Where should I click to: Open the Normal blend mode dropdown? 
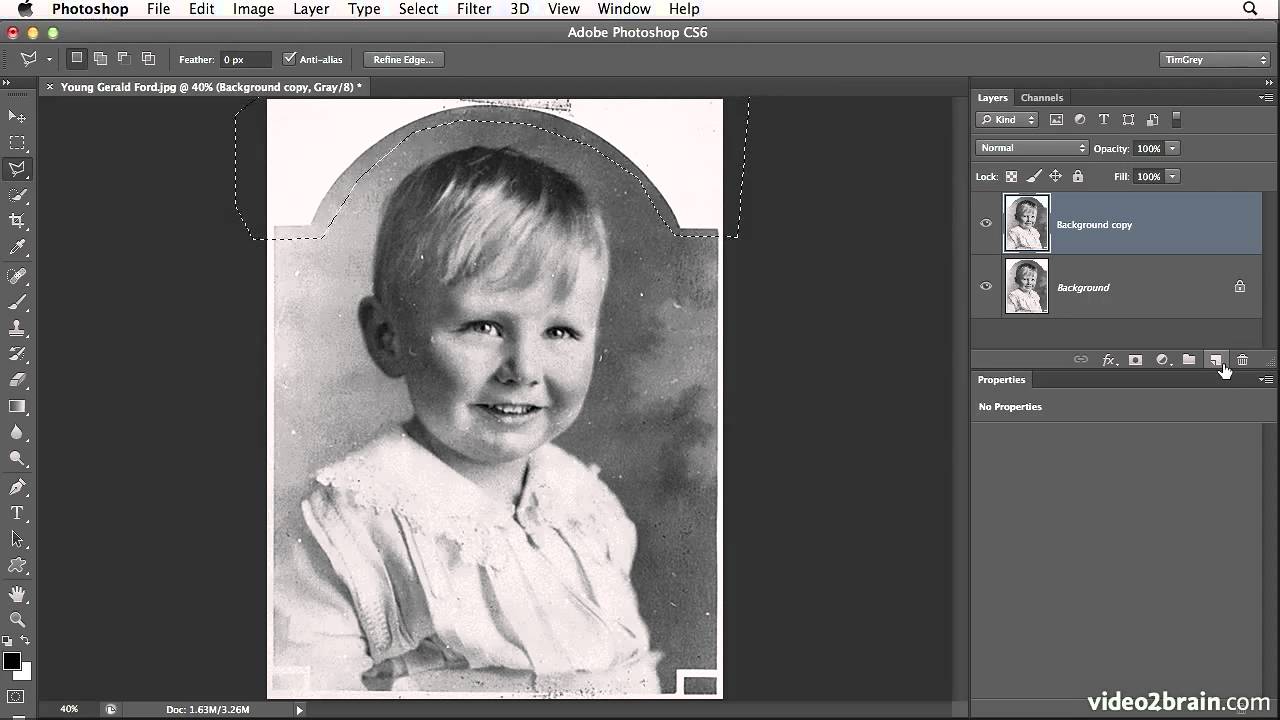click(1032, 148)
